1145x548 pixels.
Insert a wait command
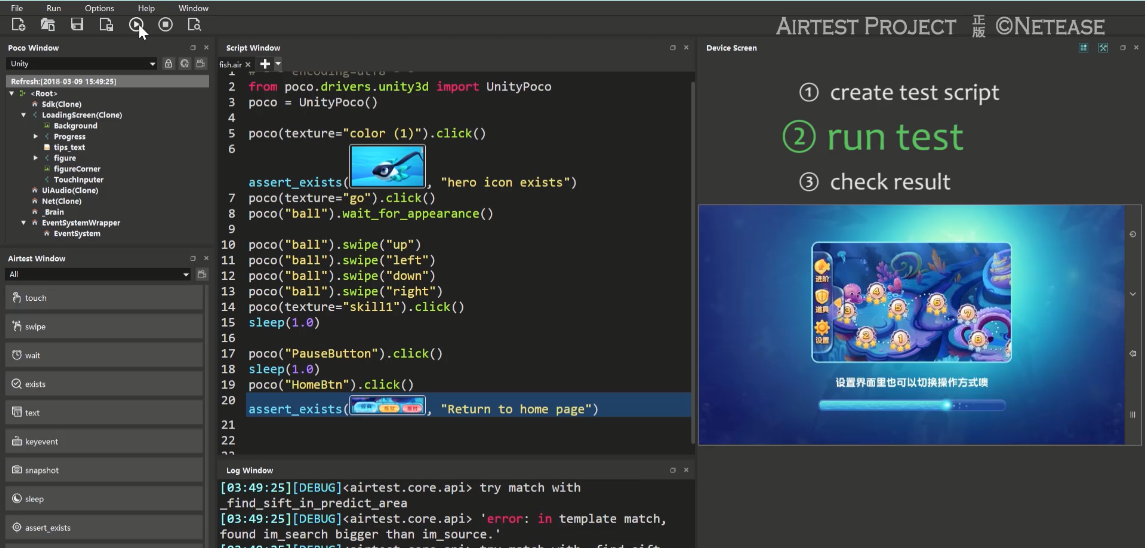tap(104, 355)
